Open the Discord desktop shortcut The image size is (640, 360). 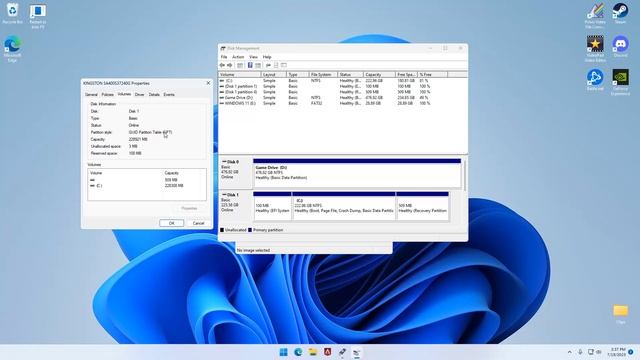tap(620, 46)
